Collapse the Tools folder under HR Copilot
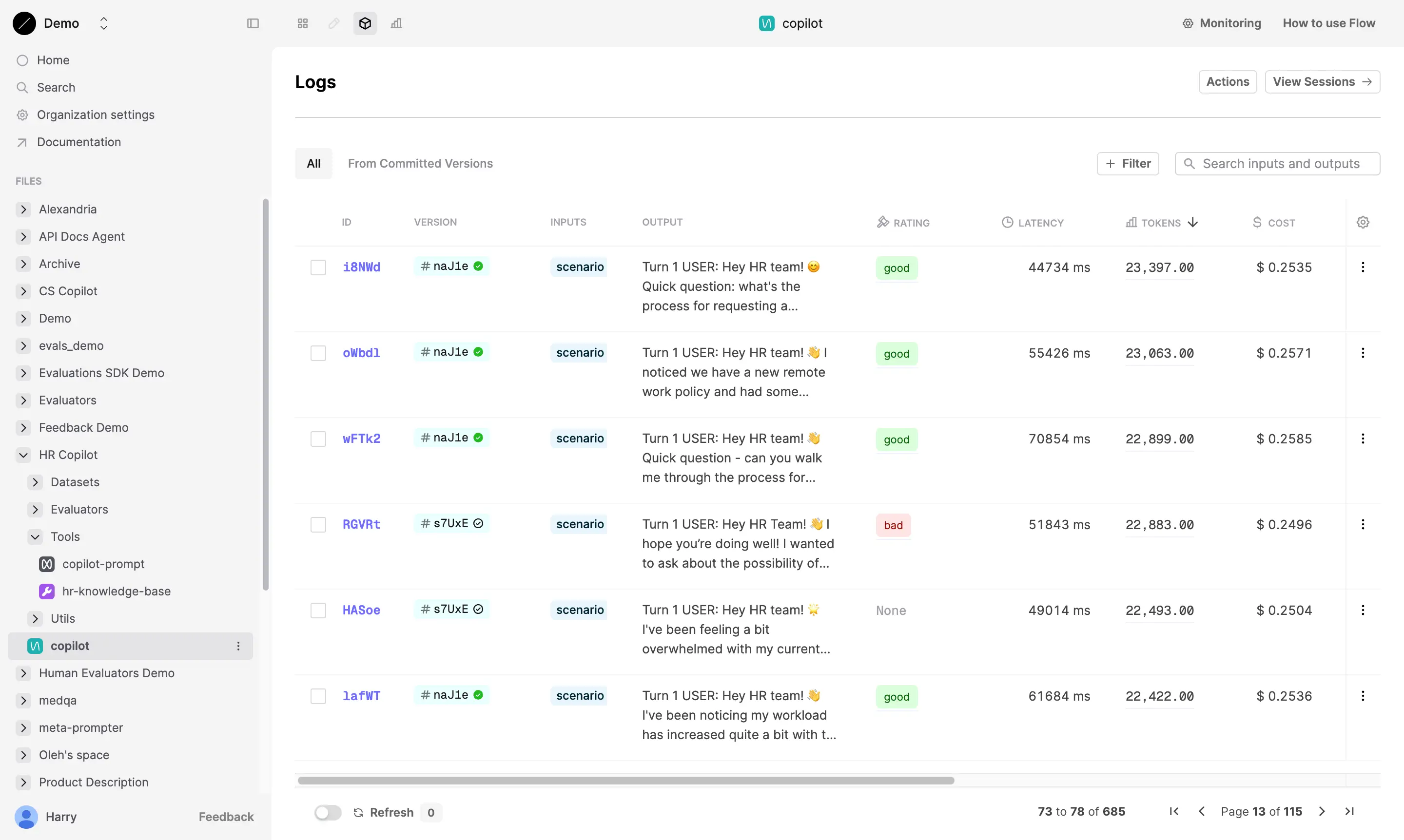 [x=36, y=536]
